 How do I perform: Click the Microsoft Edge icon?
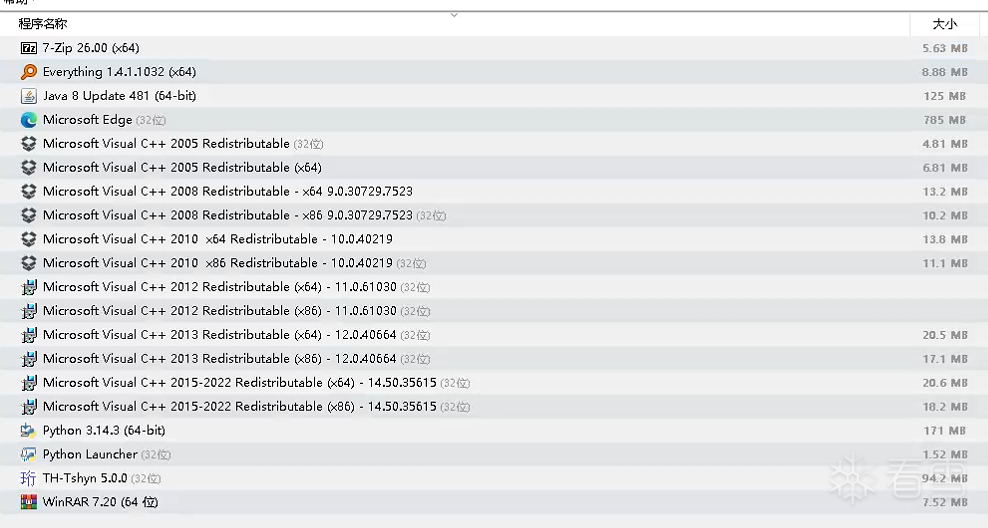pyautogui.click(x=29, y=120)
